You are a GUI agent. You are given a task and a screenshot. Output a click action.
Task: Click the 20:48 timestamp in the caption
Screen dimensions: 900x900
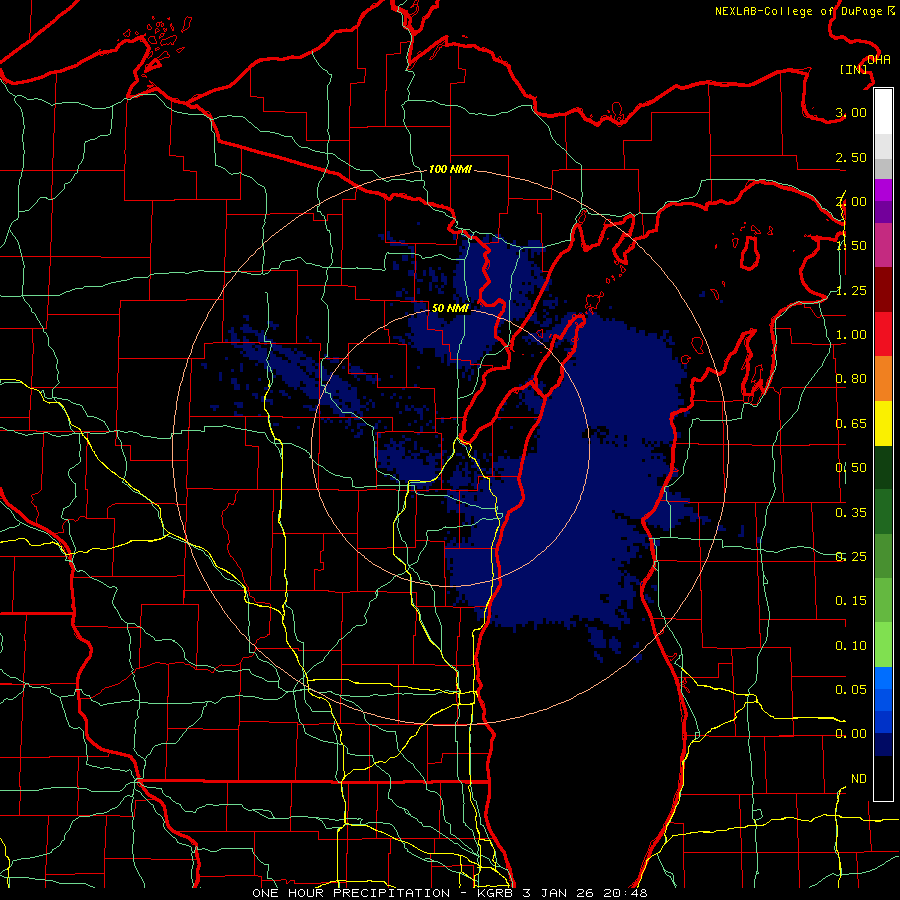click(628, 893)
